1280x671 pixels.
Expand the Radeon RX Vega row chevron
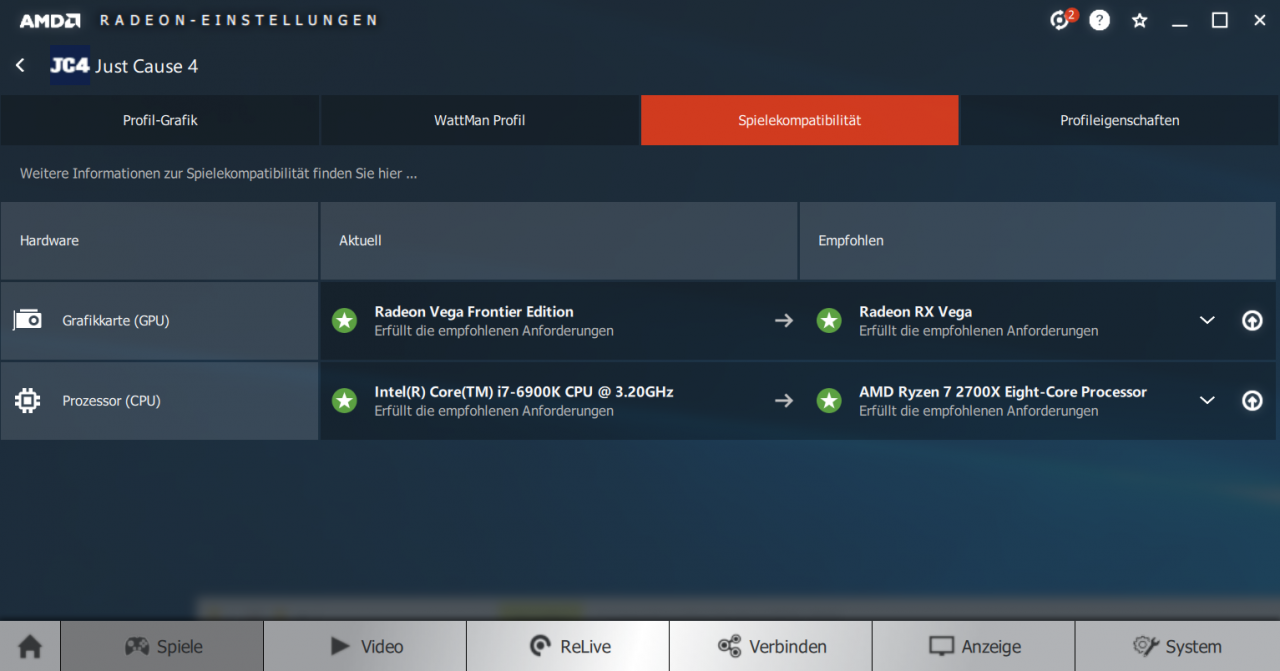(1207, 320)
